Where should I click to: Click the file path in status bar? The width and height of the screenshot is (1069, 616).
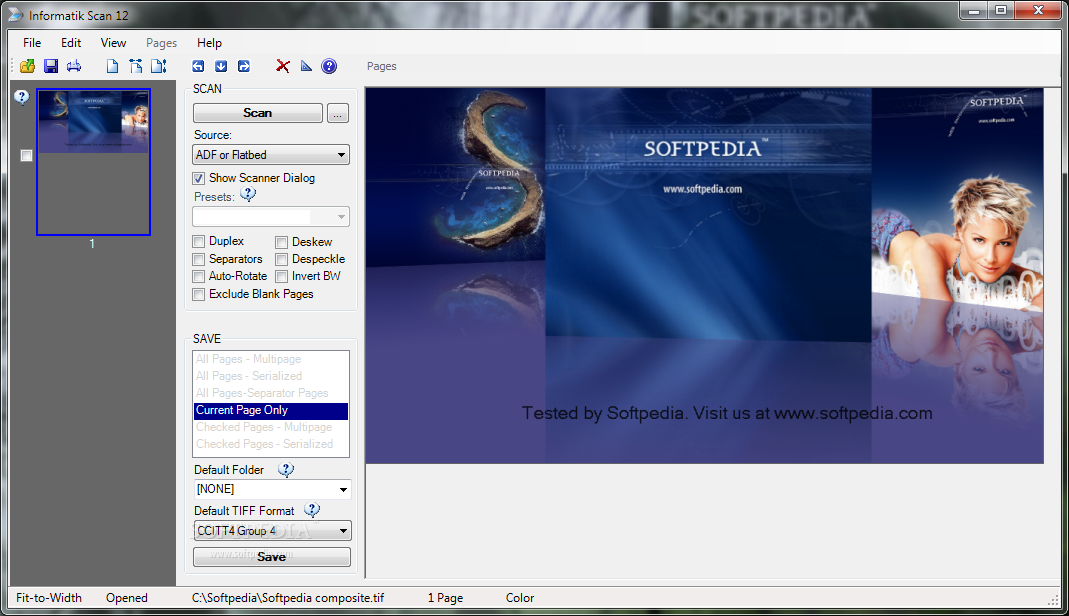(x=288, y=598)
